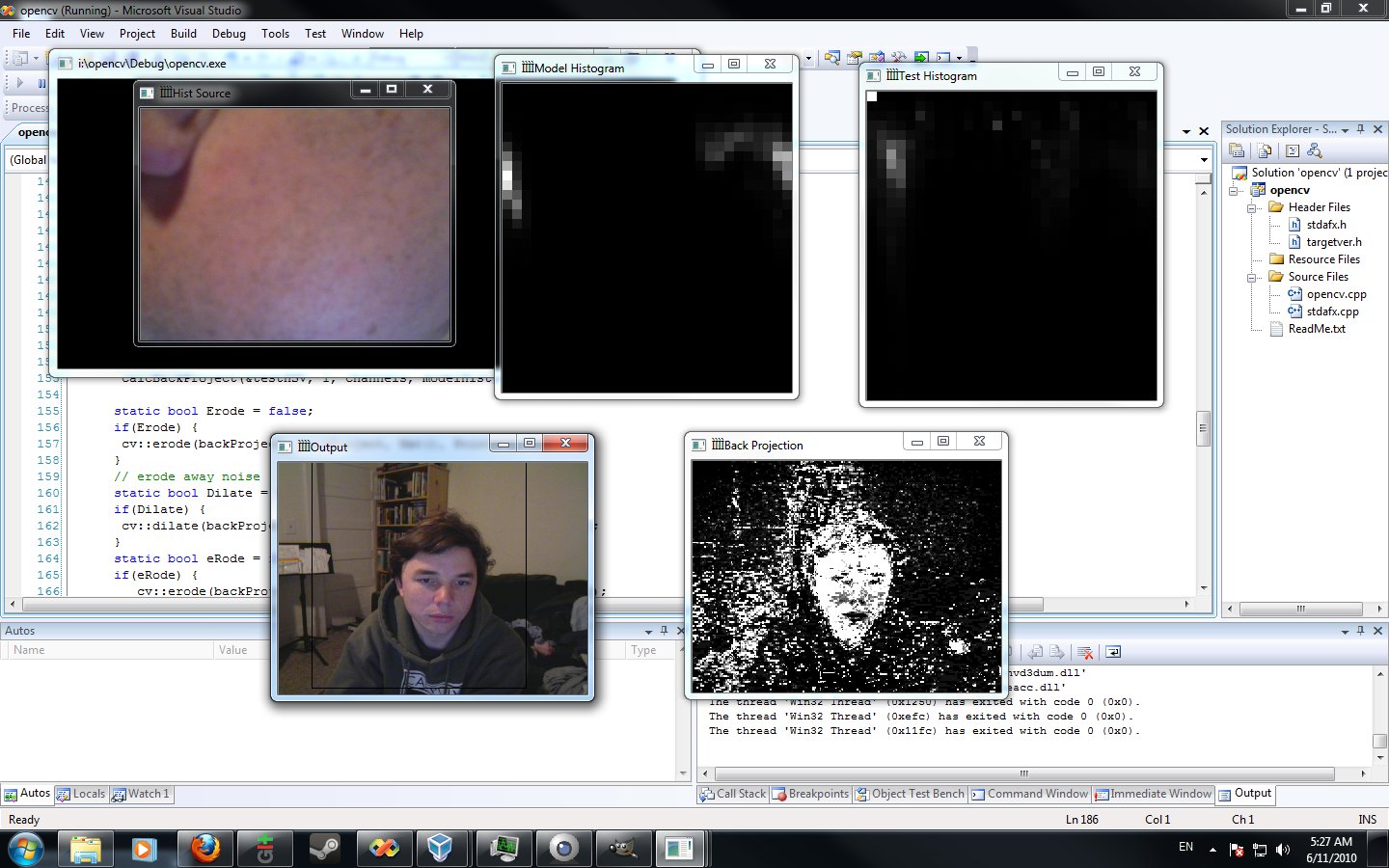Open the Project menu
This screenshot has width=1389, height=868.
[137, 33]
